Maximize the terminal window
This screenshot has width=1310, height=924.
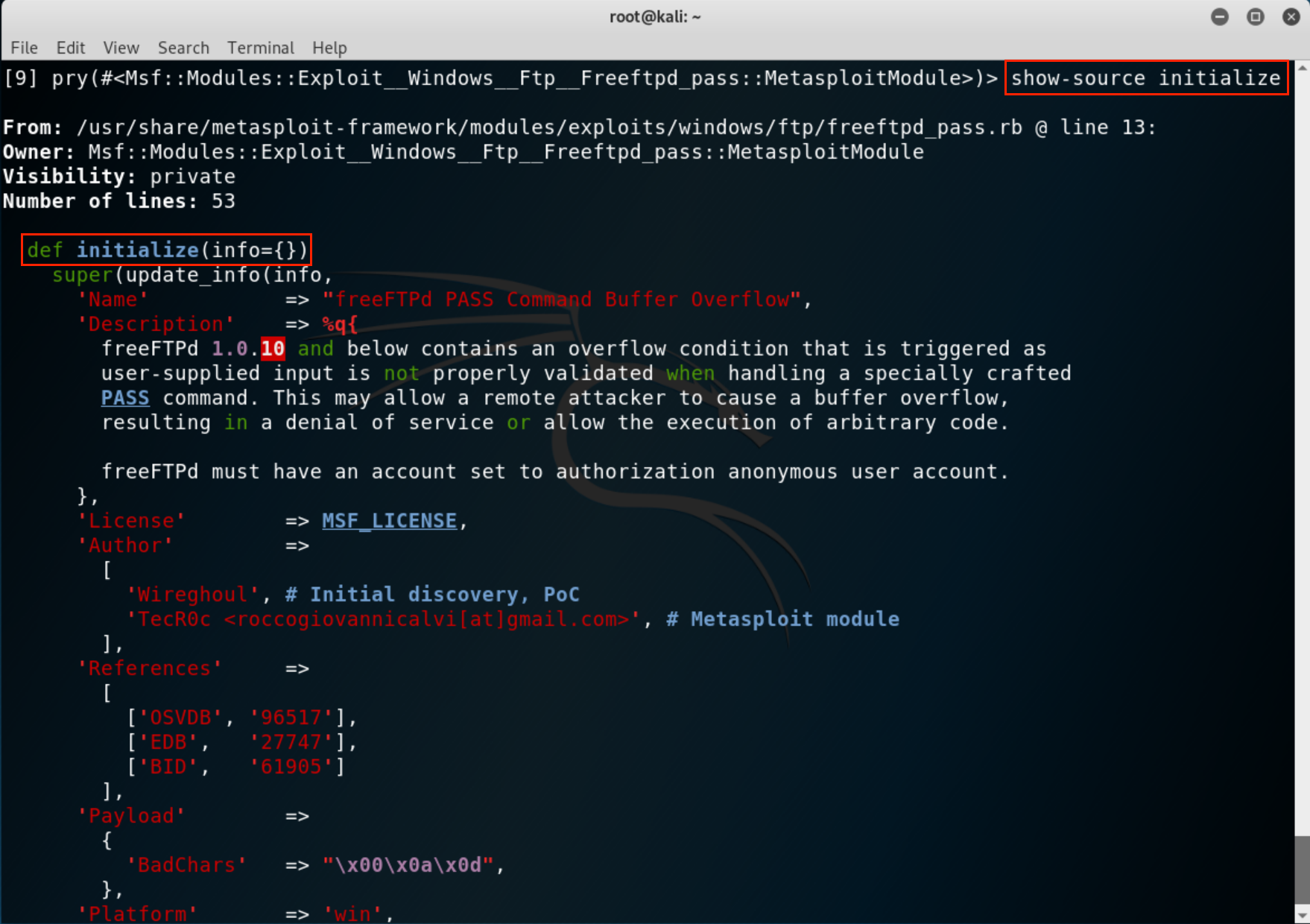coord(1256,16)
